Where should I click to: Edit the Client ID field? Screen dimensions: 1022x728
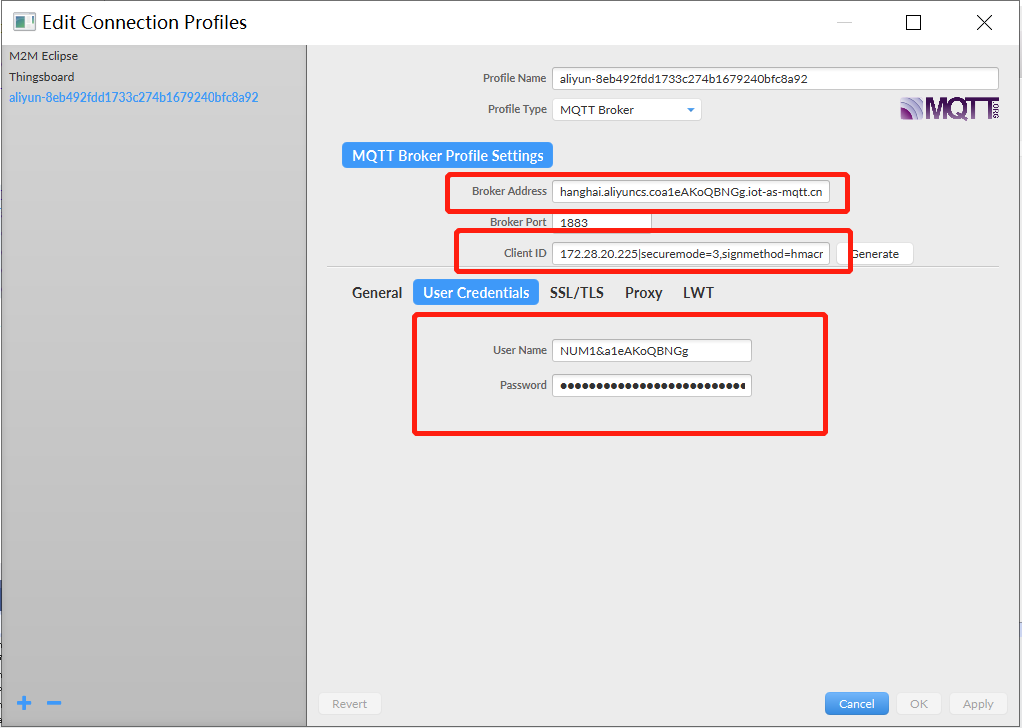point(691,254)
